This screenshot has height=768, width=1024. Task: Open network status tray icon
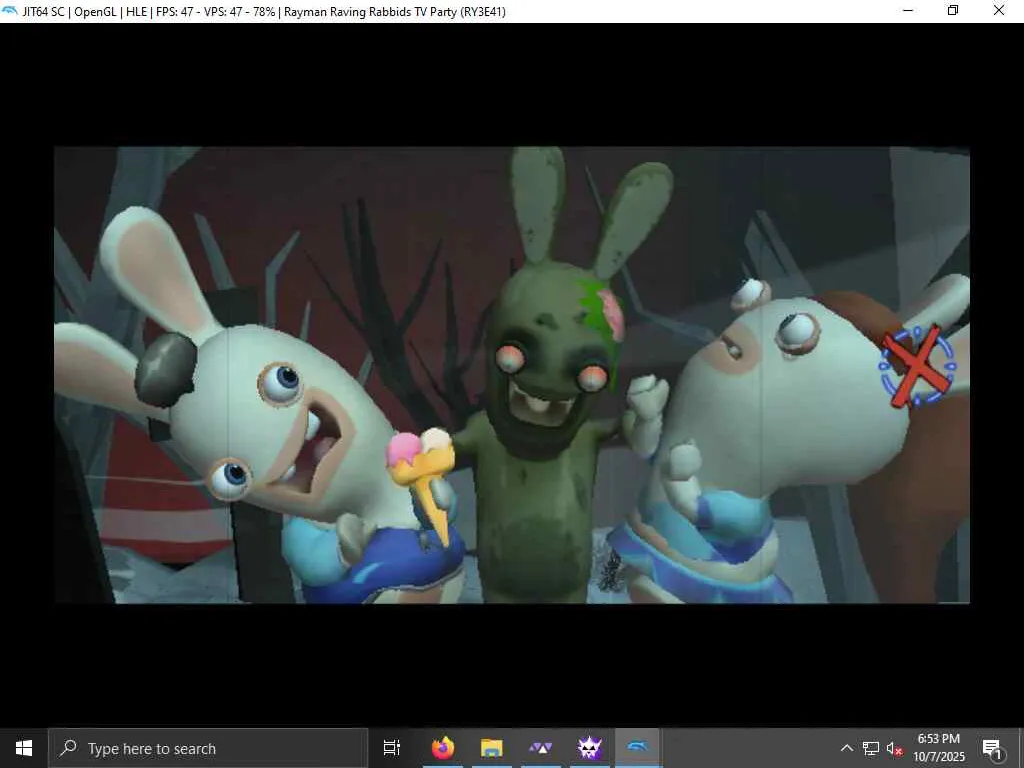click(871, 748)
